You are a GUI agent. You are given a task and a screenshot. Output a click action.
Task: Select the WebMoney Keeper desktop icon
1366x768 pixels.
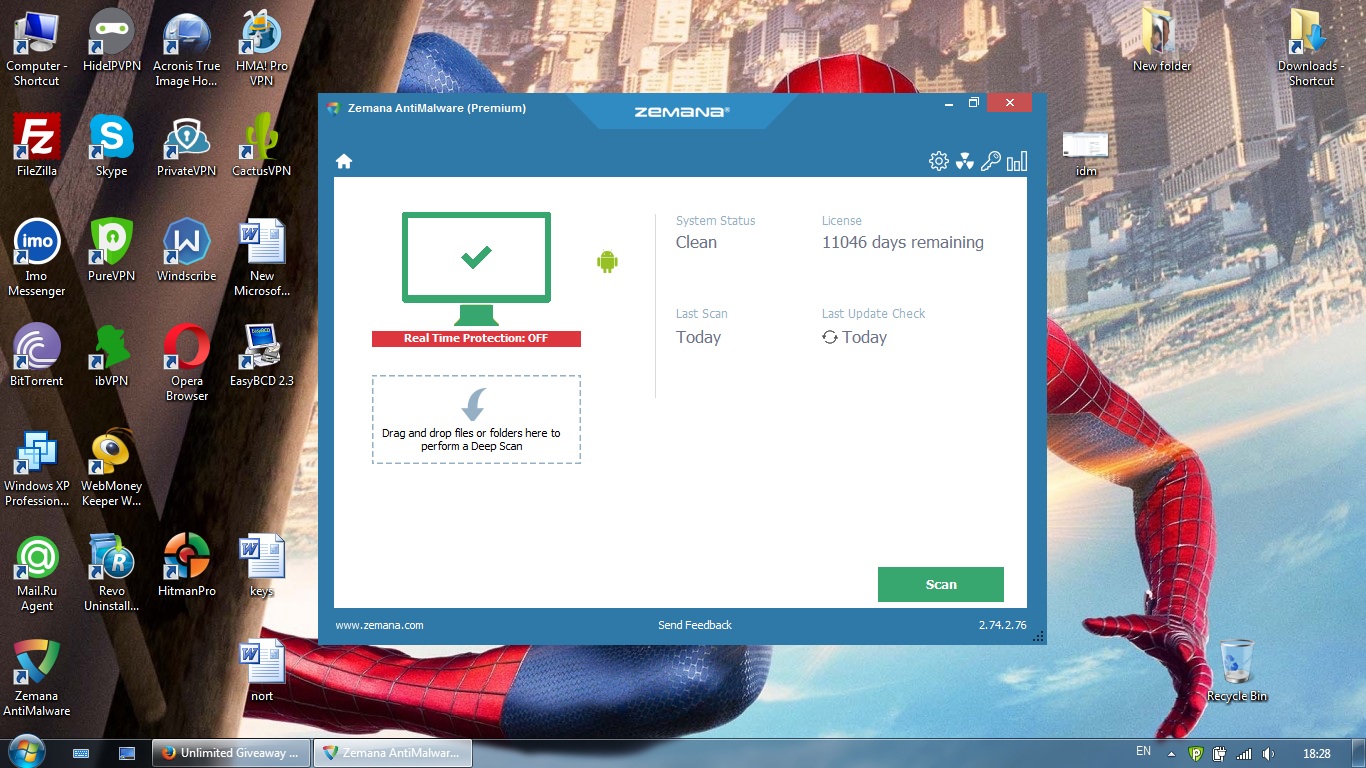(x=112, y=468)
